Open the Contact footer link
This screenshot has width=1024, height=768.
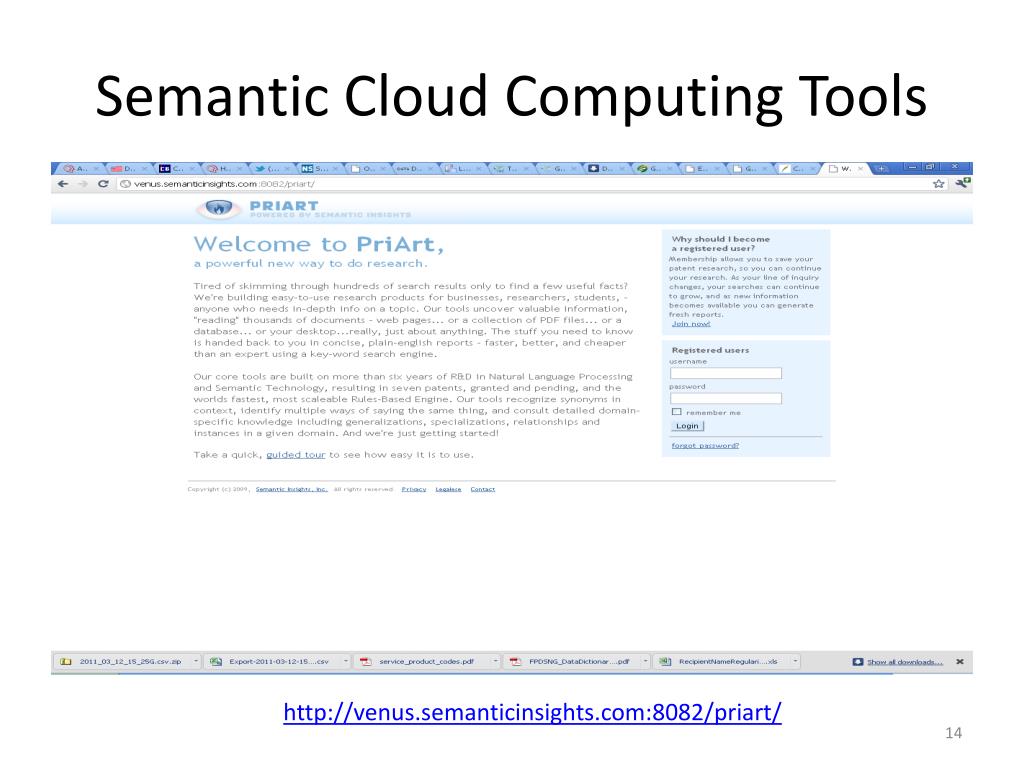tap(483, 489)
